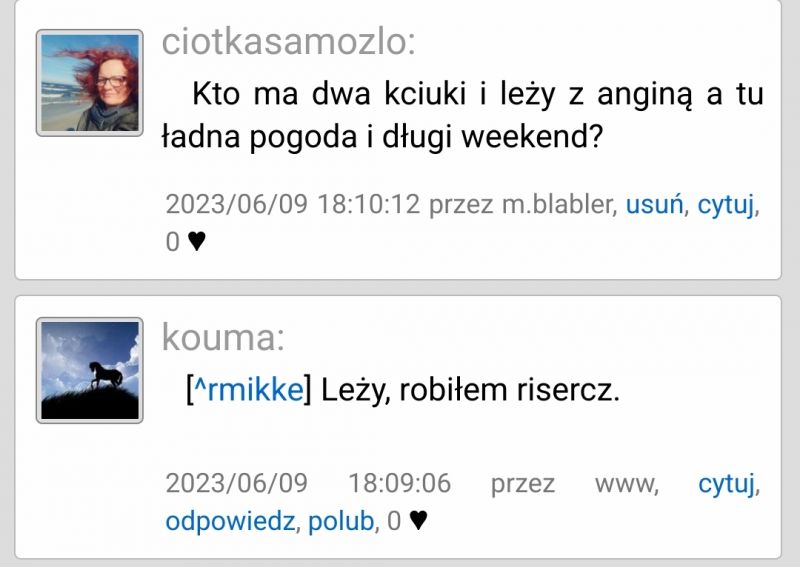Reply to kouma using odpowiedz
This screenshot has height=567, width=800.
coord(230,522)
